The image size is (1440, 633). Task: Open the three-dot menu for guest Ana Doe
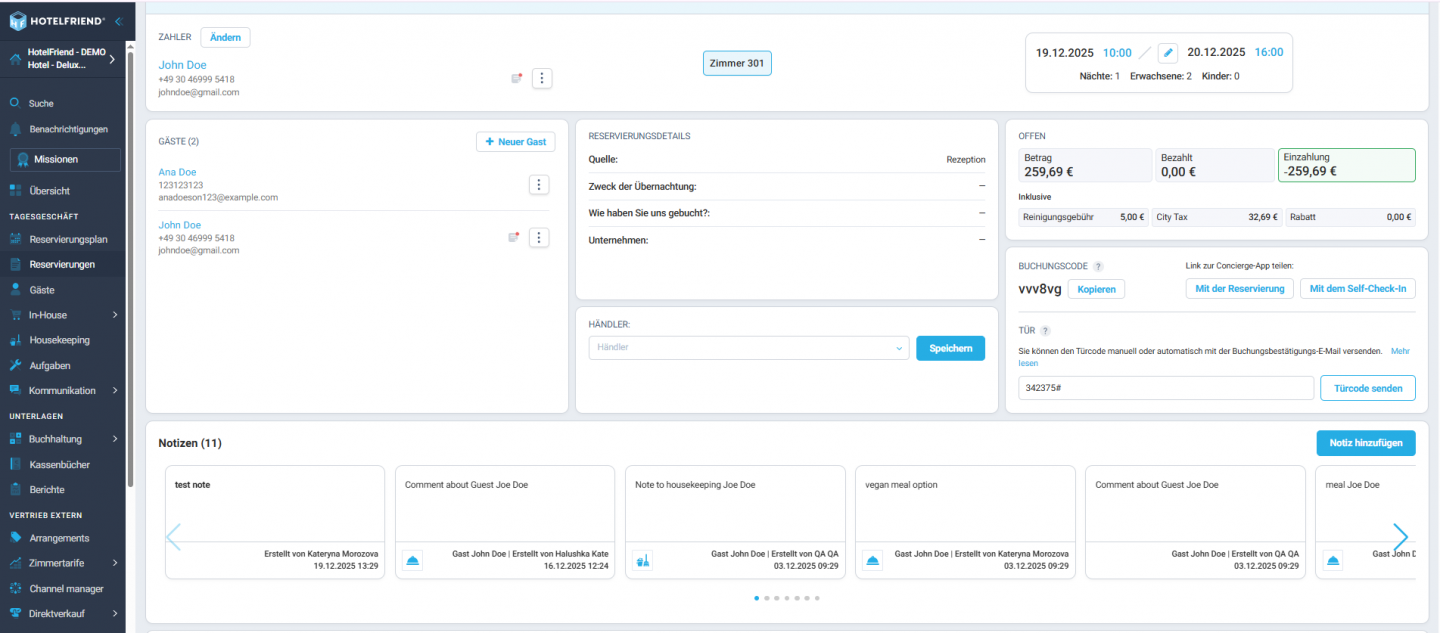pyautogui.click(x=538, y=184)
